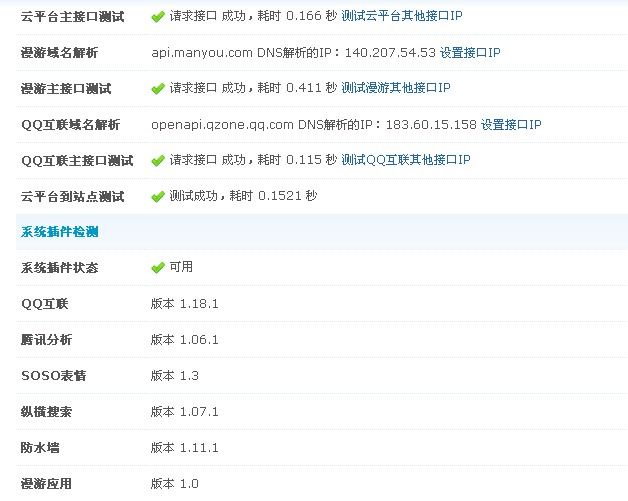Image resolution: width=628 pixels, height=501 pixels.
Task: Open link 测试漫游其他接口IP
Action: pyautogui.click(x=396, y=88)
